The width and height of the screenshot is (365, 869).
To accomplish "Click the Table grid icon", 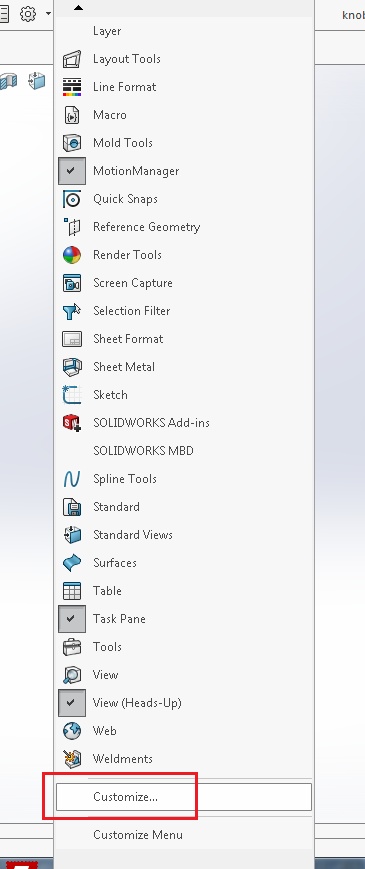I will click(x=72, y=591).
